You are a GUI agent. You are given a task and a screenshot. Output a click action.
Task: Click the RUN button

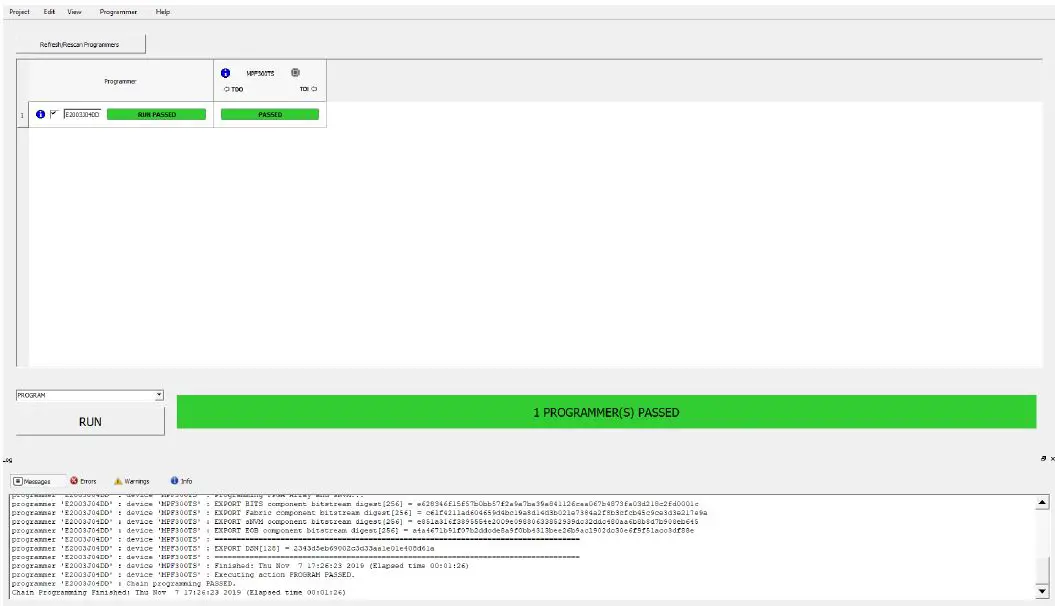pos(90,422)
